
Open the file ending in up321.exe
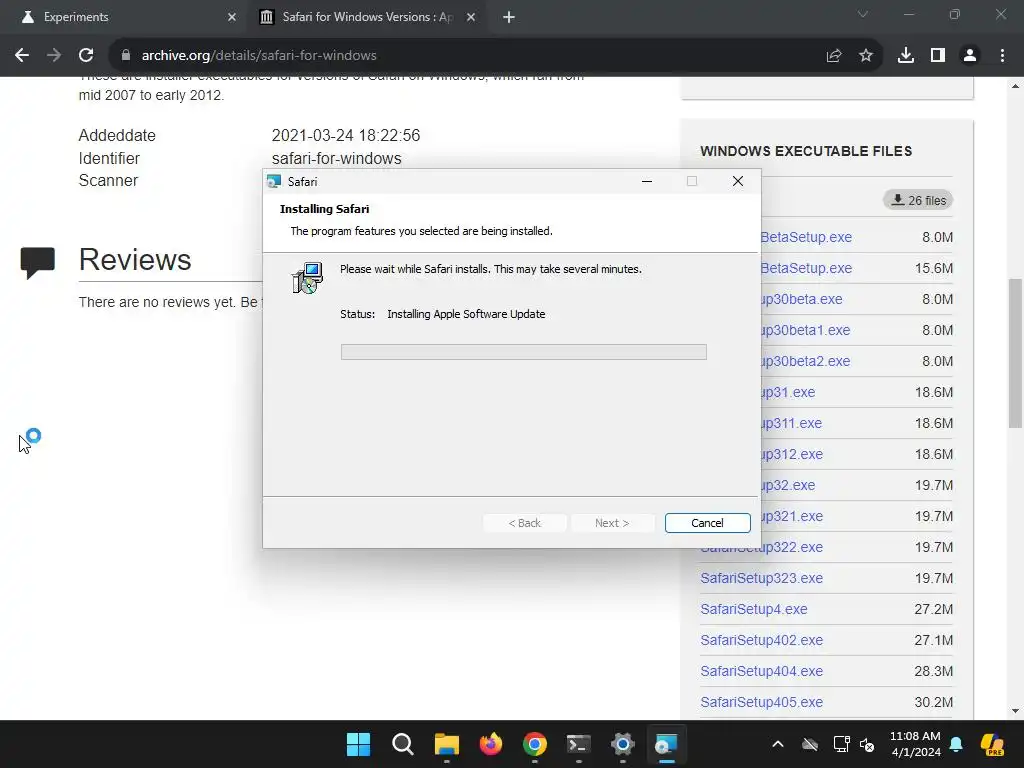792,517
